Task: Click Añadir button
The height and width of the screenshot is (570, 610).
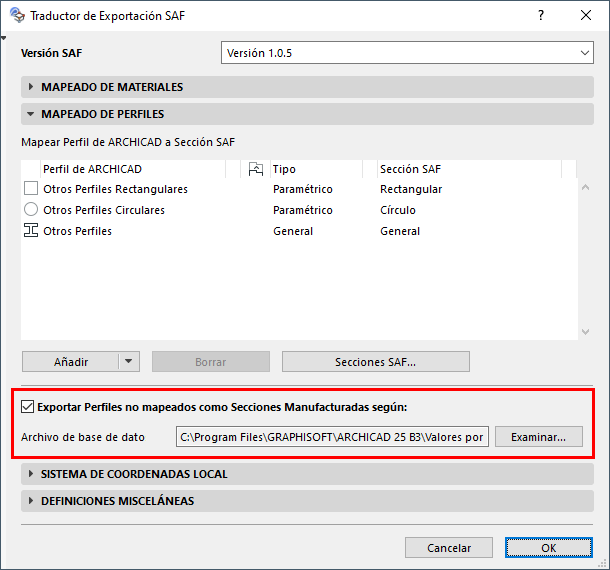Action: tap(70, 362)
